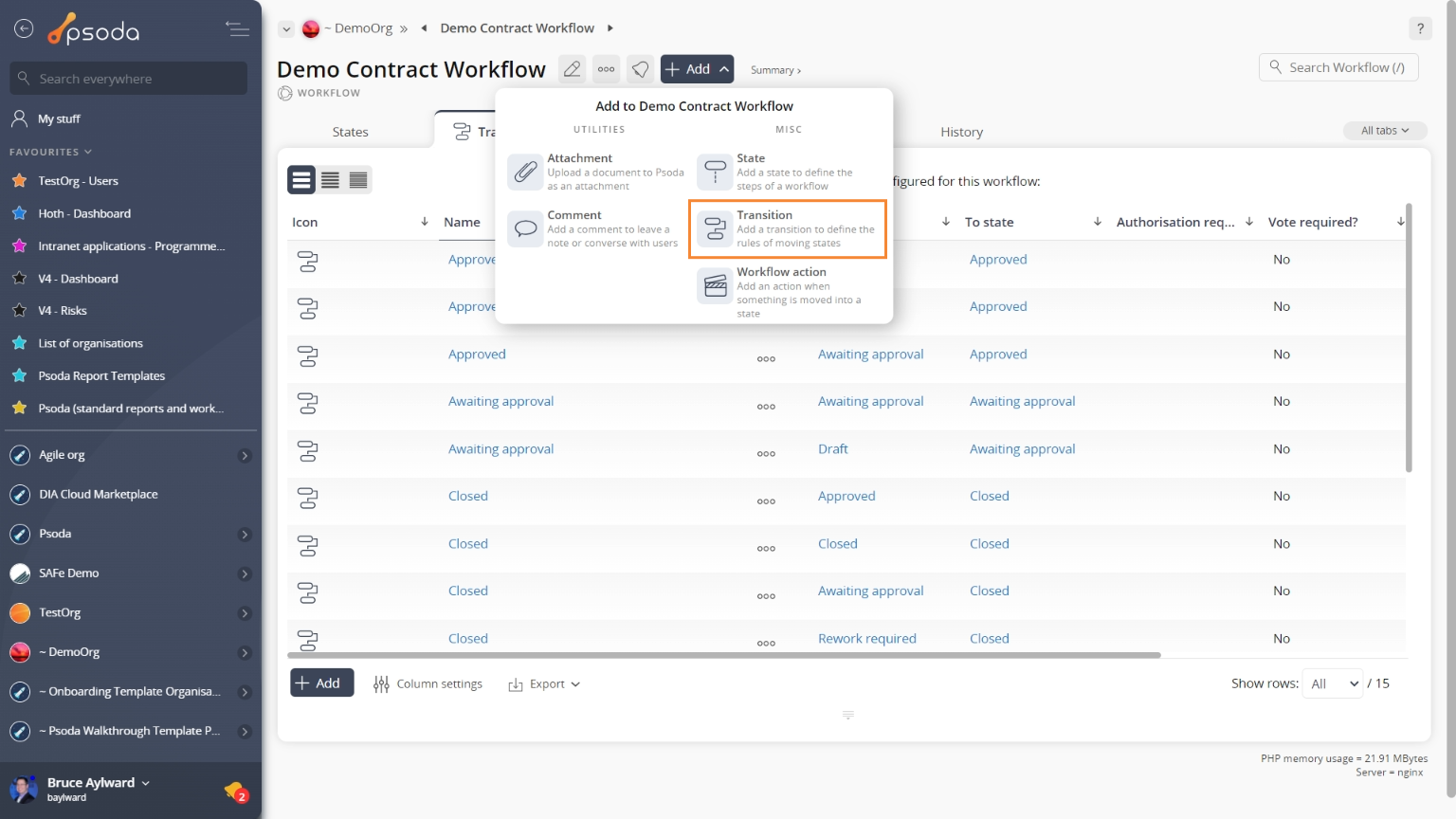Viewport: 1456px width, 819px height.
Task: Open Psoda Report Templates favourite
Action: pyautogui.click(x=101, y=376)
